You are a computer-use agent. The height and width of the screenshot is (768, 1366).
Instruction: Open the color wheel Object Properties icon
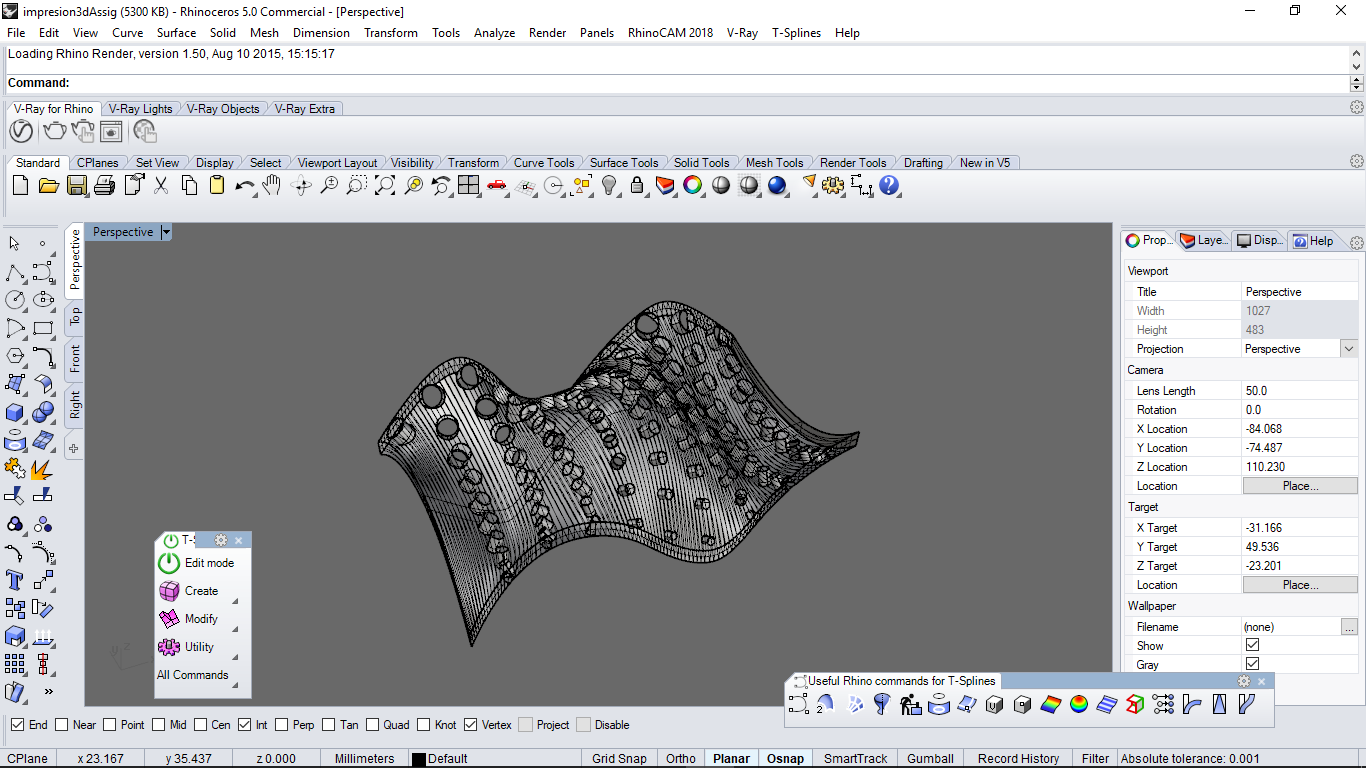[692, 185]
